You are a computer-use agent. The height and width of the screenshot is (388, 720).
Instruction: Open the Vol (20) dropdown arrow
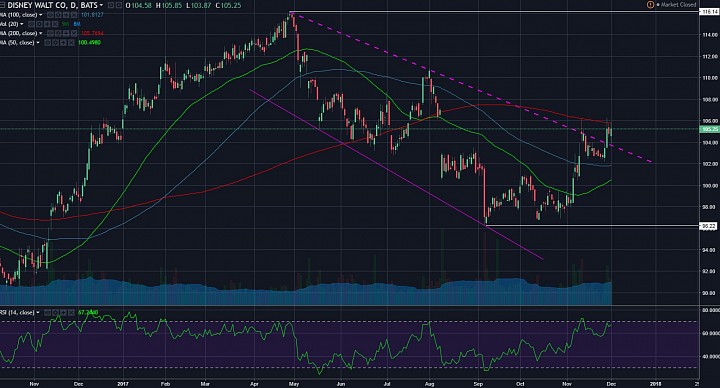click(22, 24)
